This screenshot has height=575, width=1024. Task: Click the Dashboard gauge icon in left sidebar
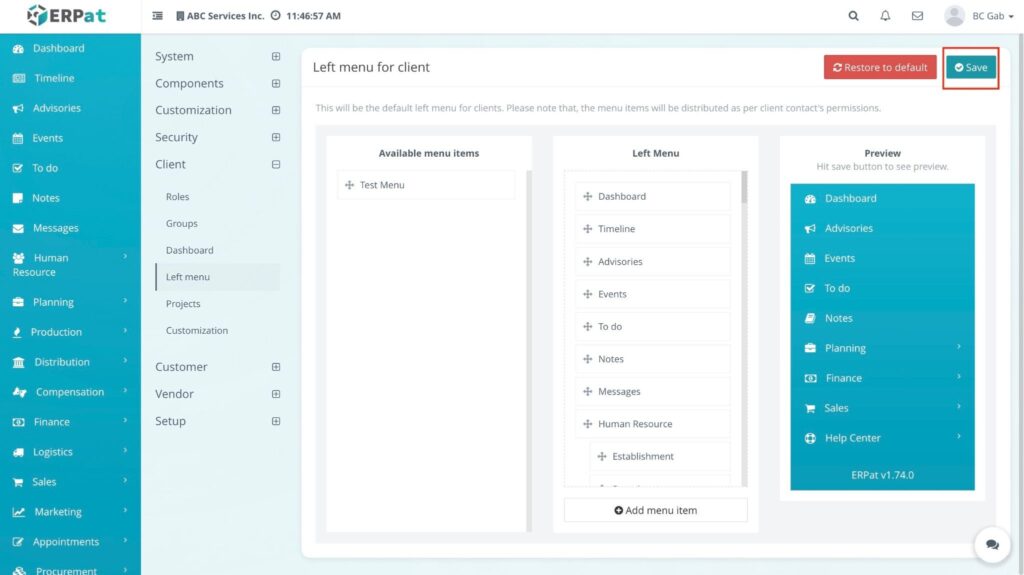coord(18,48)
